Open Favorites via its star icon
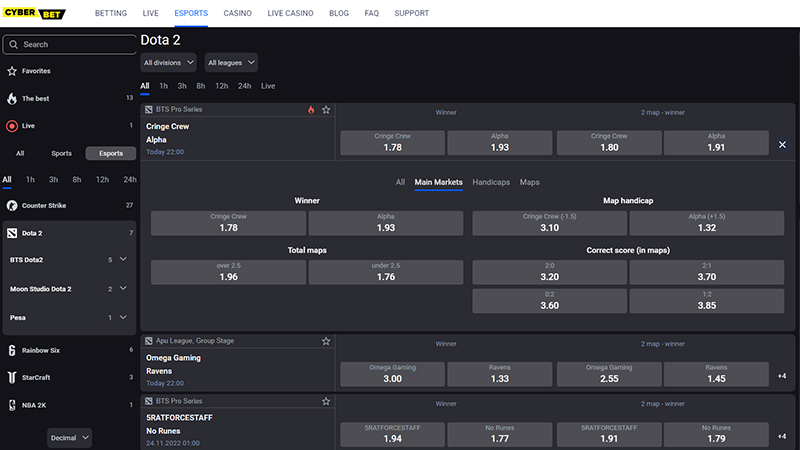 tap(12, 71)
